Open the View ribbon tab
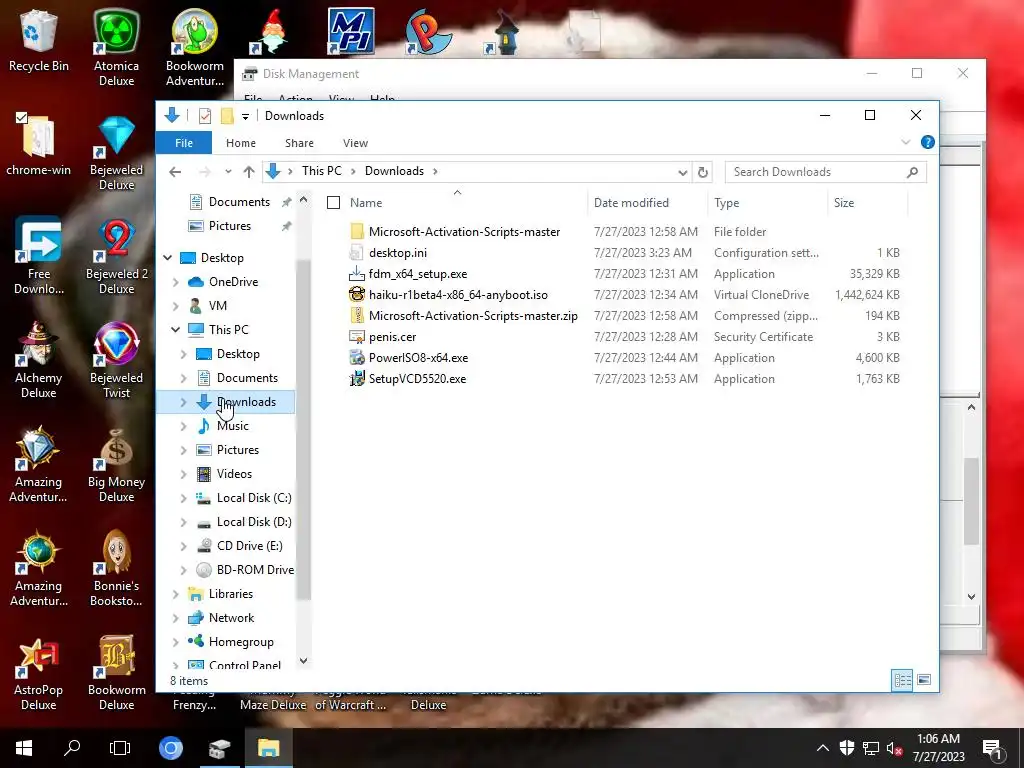Screen dimensions: 1024x768 coord(355,143)
